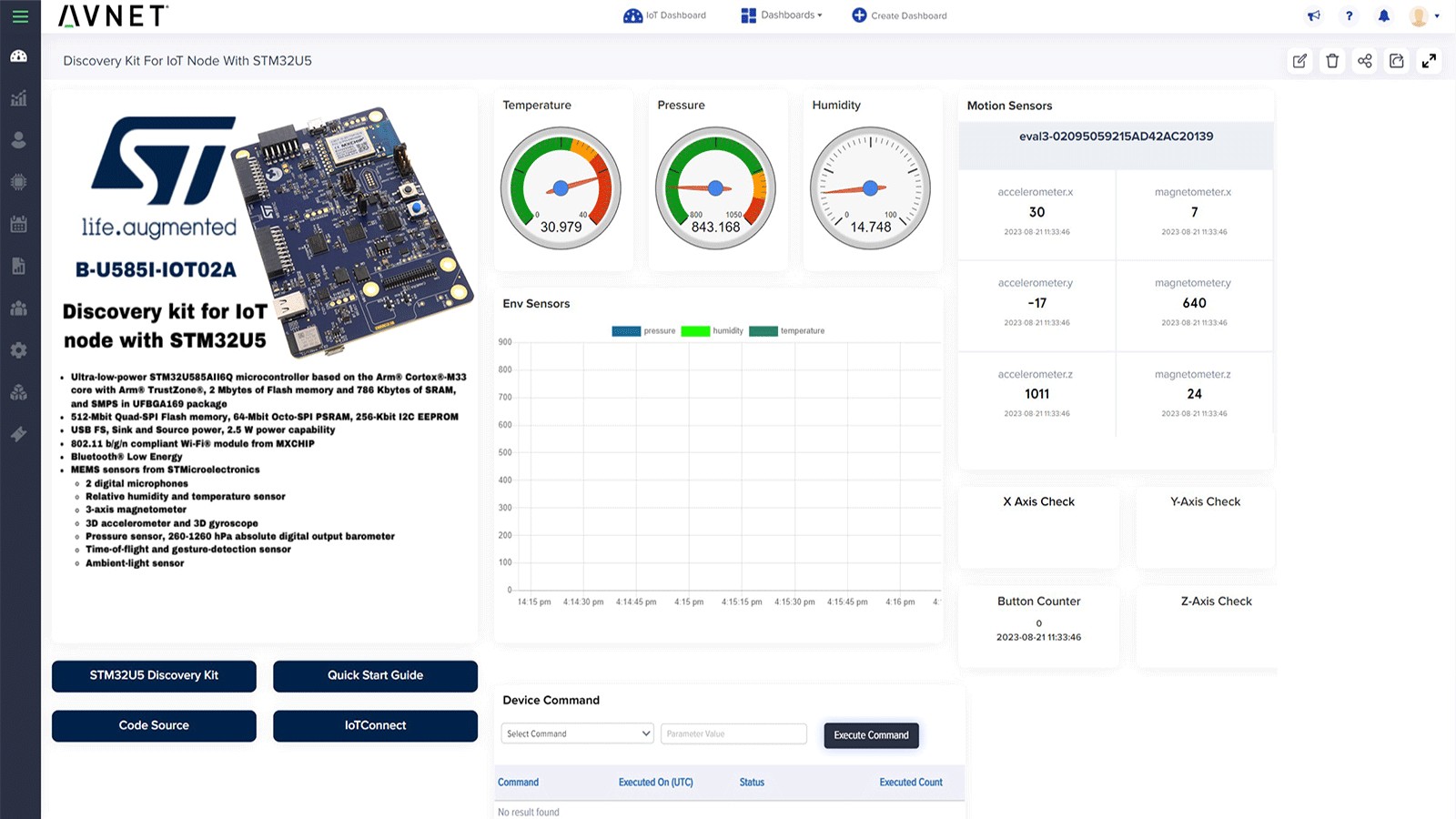1456x819 pixels.
Task: Share the dashboard via the share icon
Action: (1364, 61)
